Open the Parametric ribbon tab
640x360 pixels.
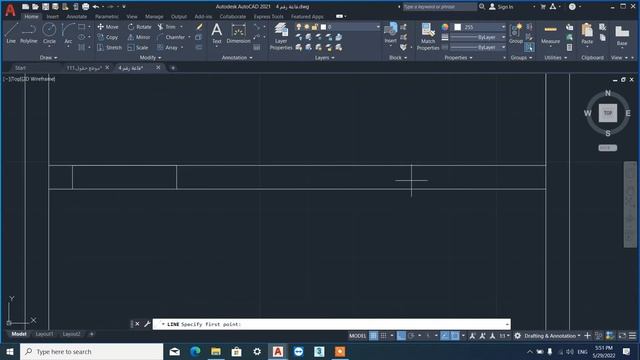pyautogui.click(x=107, y=17)
